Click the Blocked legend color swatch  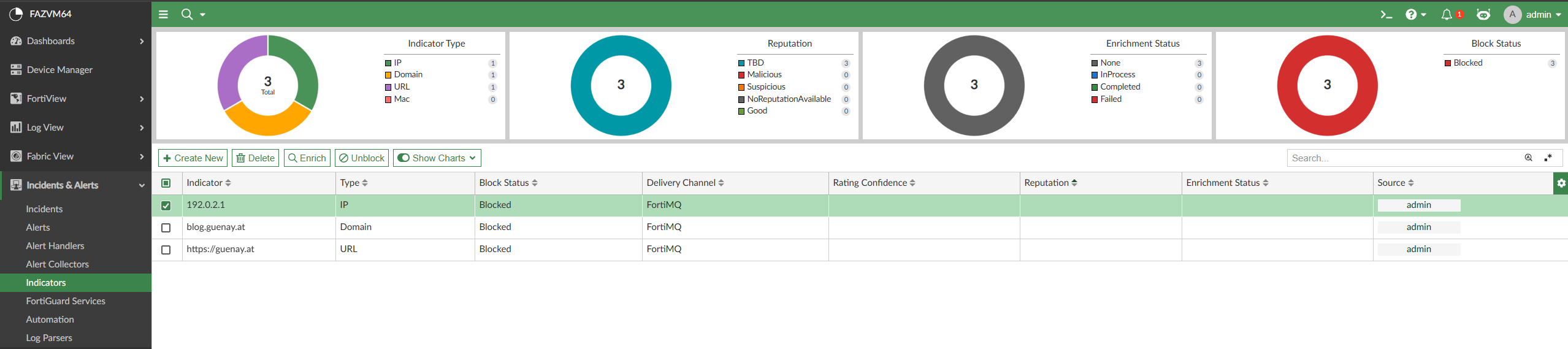click(1448, 63)
